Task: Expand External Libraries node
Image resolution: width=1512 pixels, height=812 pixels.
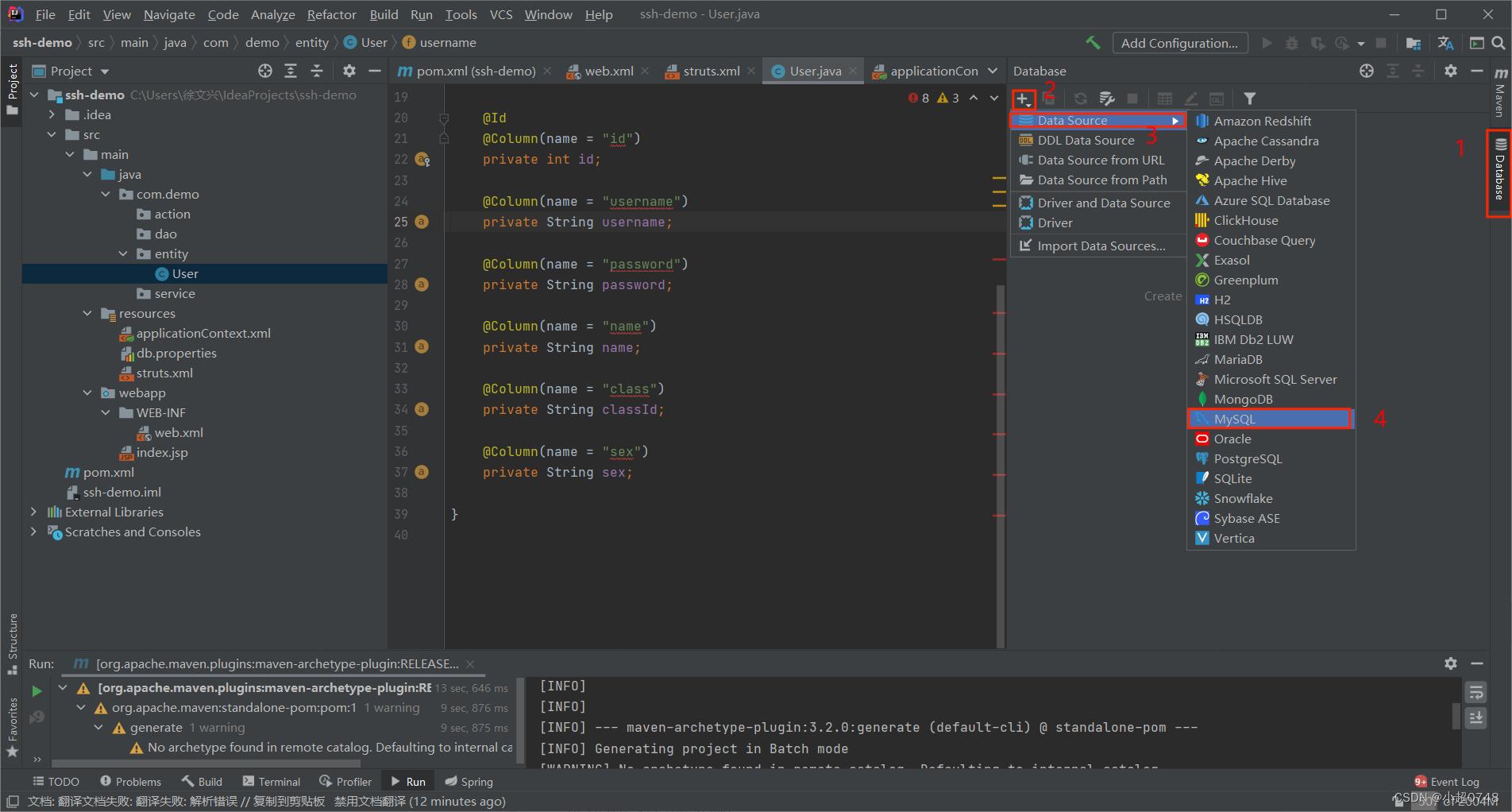Action: [x=33, y=512]
